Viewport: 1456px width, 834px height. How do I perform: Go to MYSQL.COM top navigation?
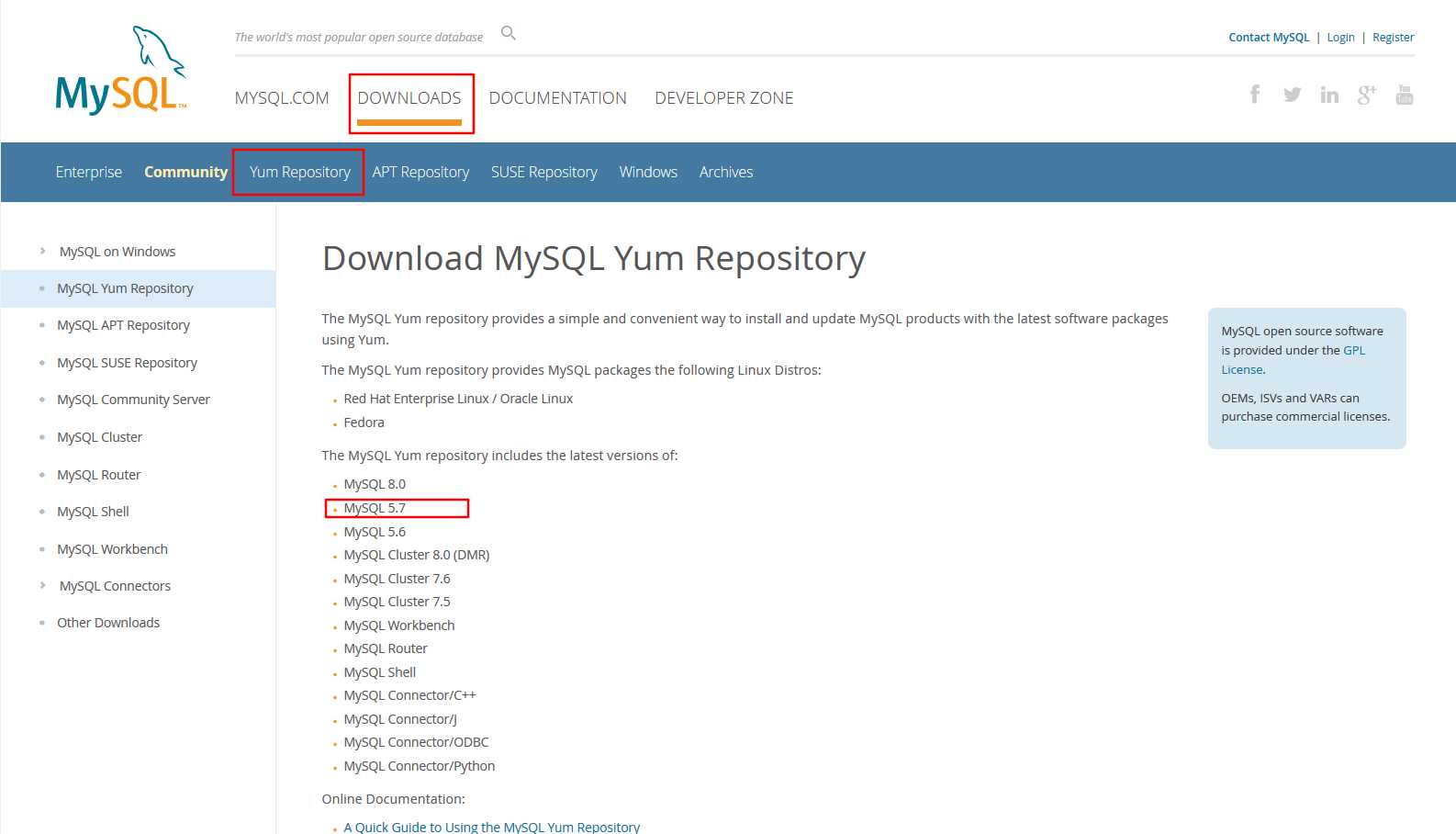click(282, 98)
